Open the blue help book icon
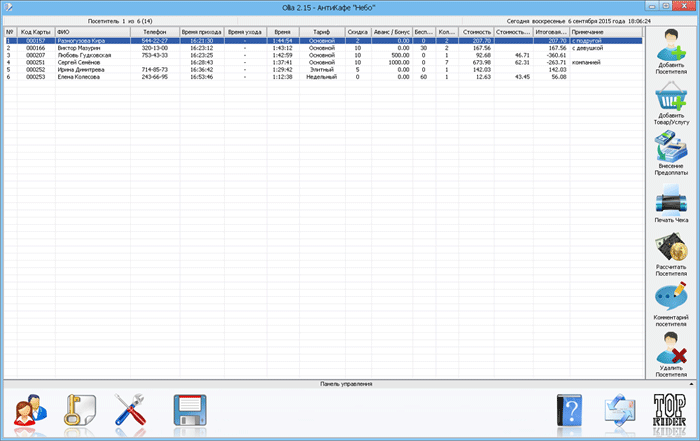 click(x=570, y=410)
